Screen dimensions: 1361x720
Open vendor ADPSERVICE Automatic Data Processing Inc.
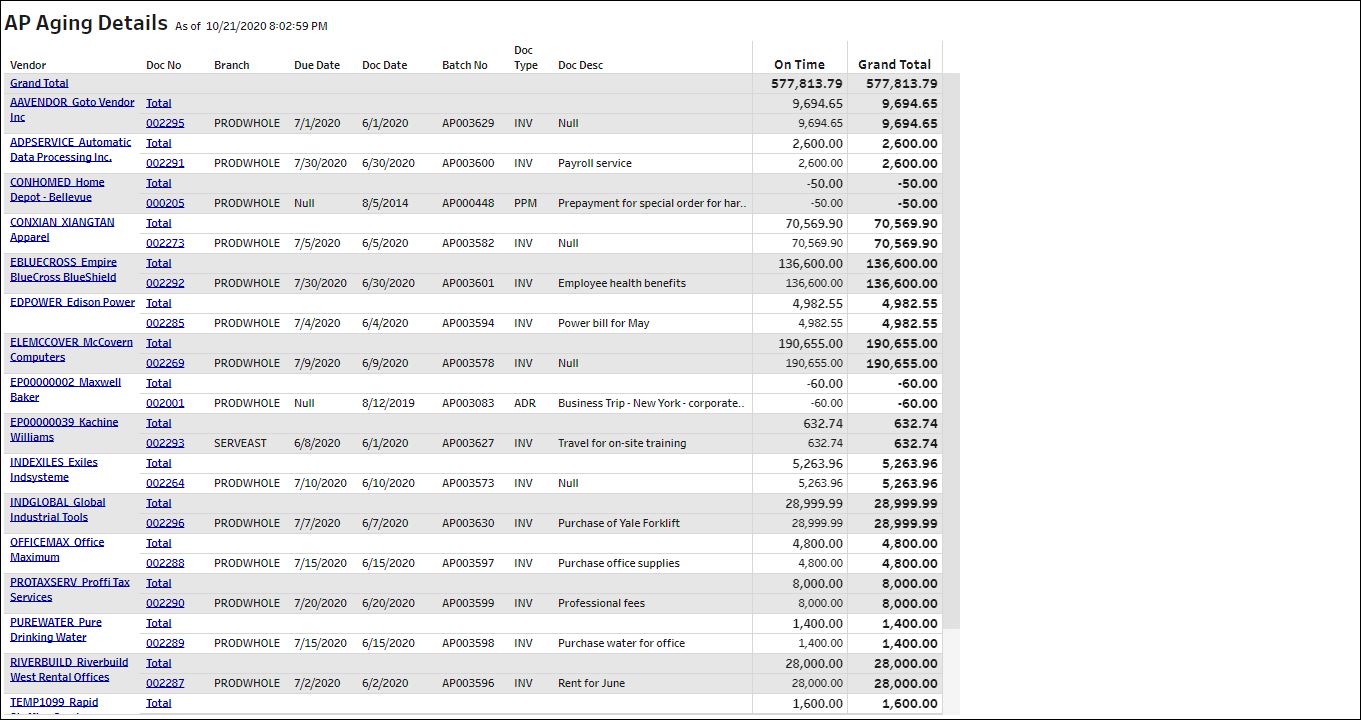point(71,149)
